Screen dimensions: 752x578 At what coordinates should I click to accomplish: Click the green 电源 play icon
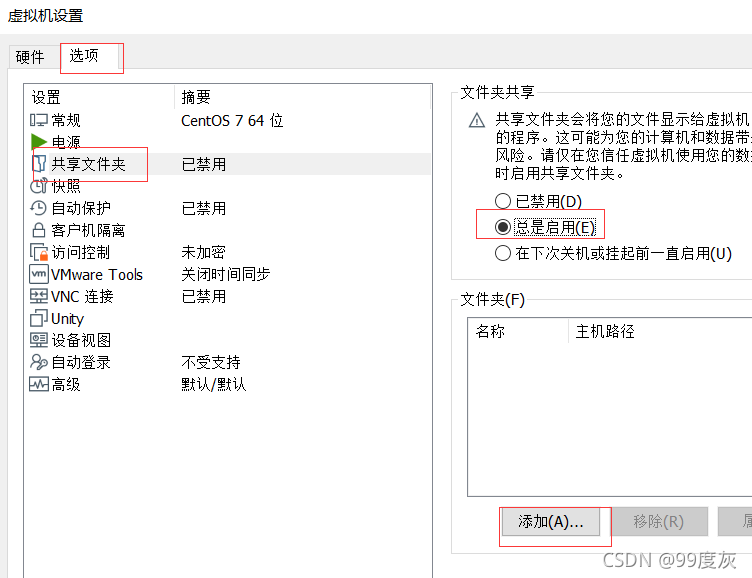pos(38,142)
